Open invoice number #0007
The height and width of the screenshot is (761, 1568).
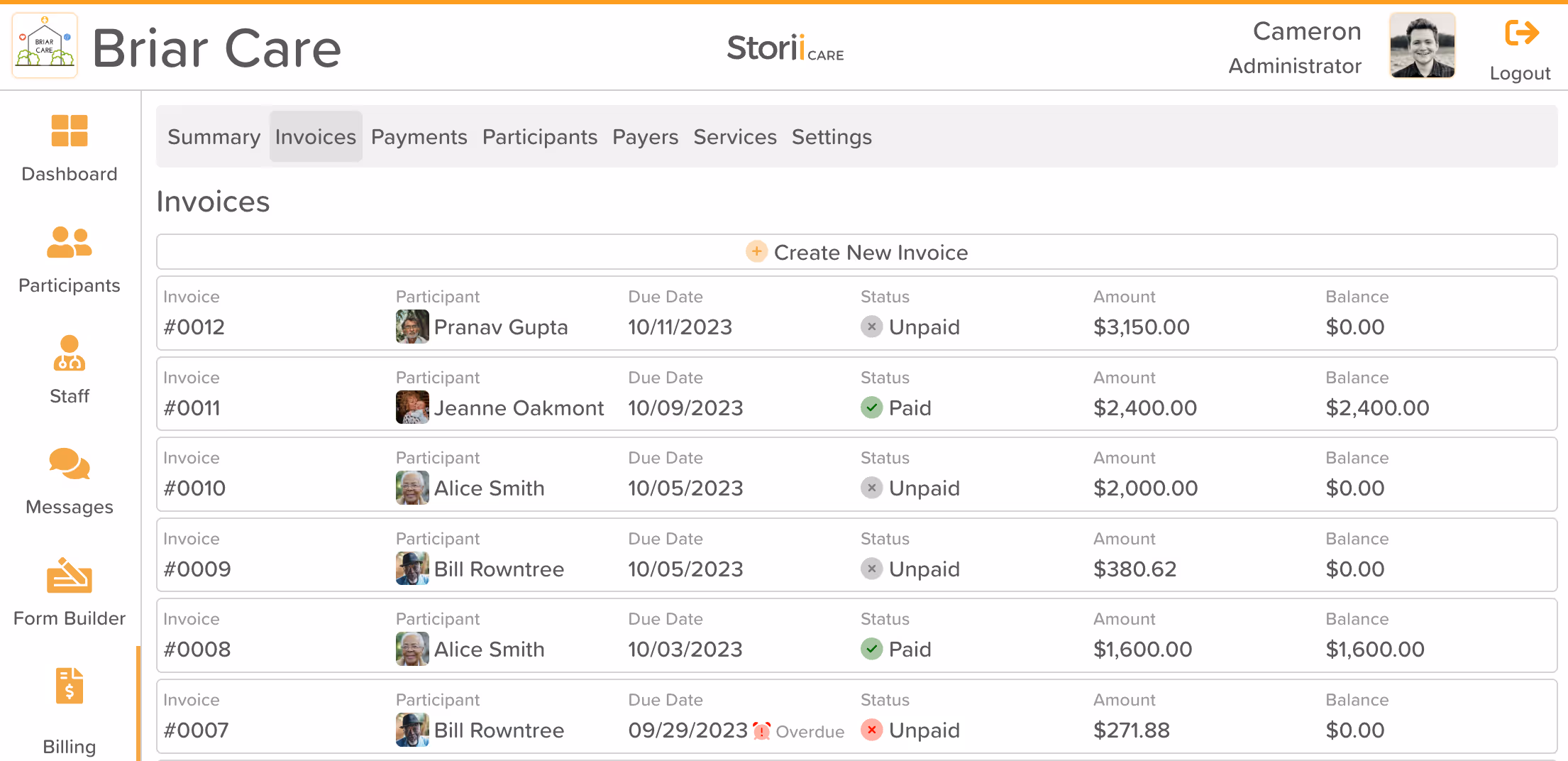(196, 730)
